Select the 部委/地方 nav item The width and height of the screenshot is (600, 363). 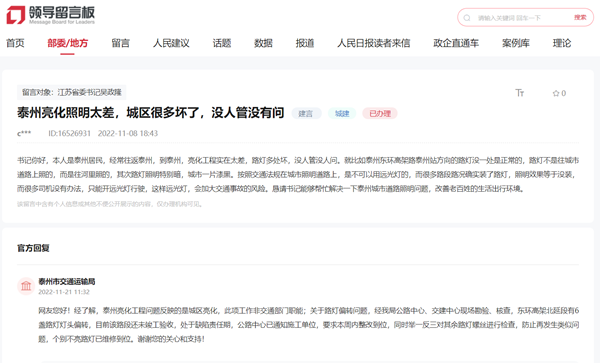click(67, 43)
